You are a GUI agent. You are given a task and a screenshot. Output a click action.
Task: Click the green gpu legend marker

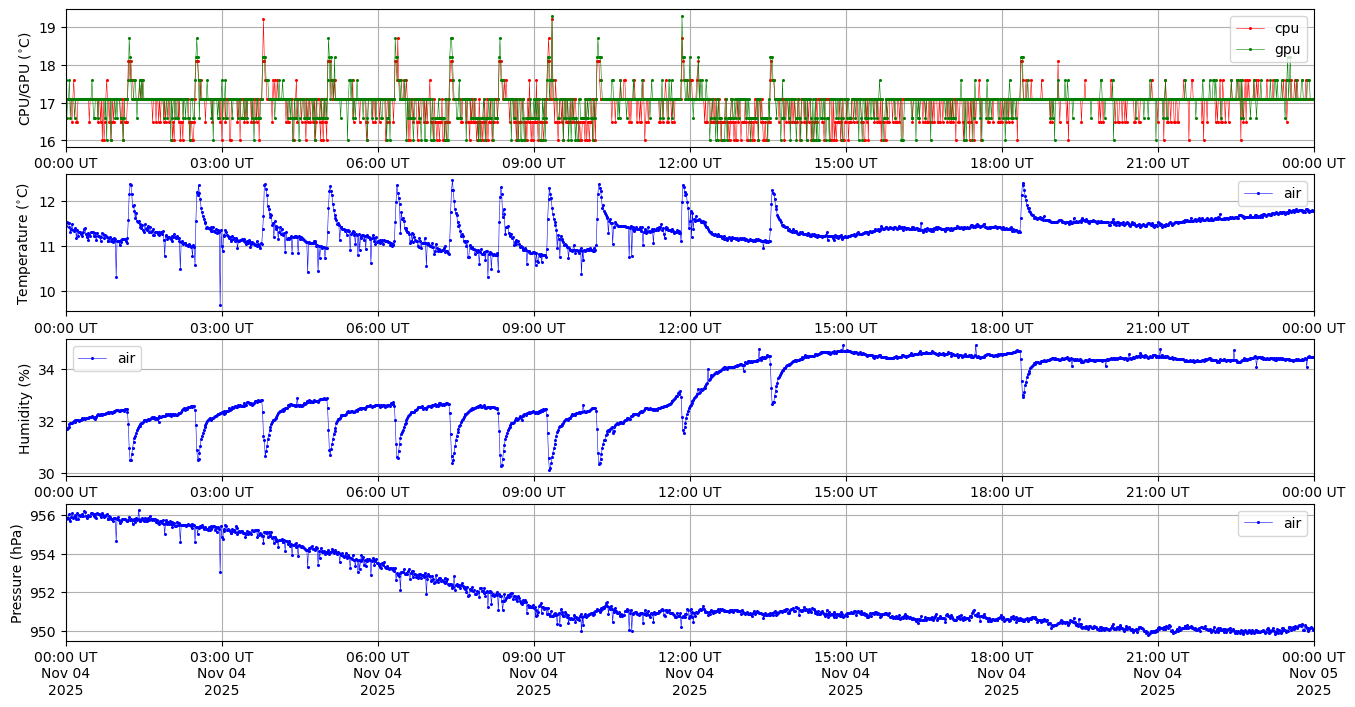point(1252,48)
